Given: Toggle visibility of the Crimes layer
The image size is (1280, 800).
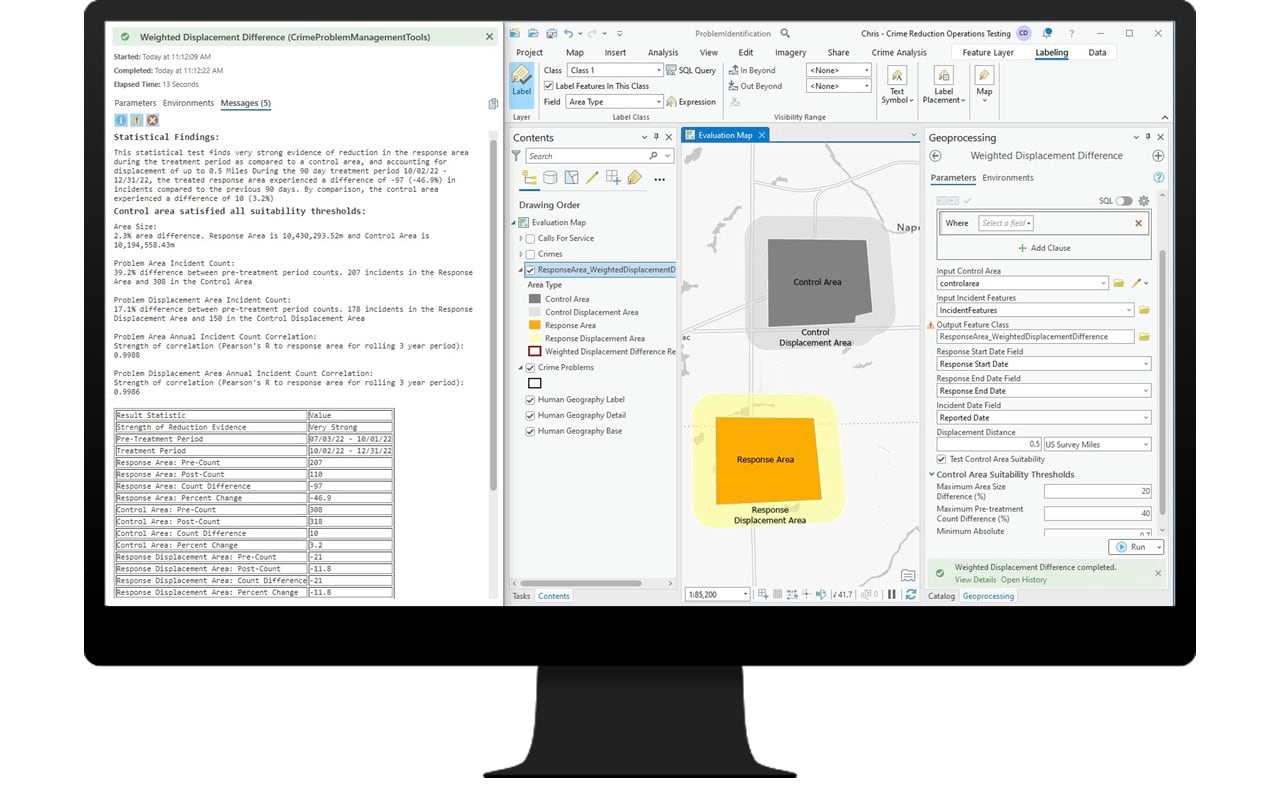Looking at the screenshot, I should click(x=530, y=254).
